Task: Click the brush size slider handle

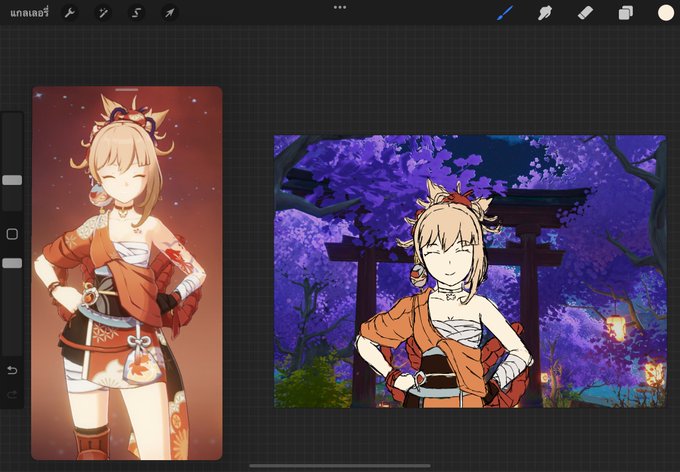Action: coord(12,180)
